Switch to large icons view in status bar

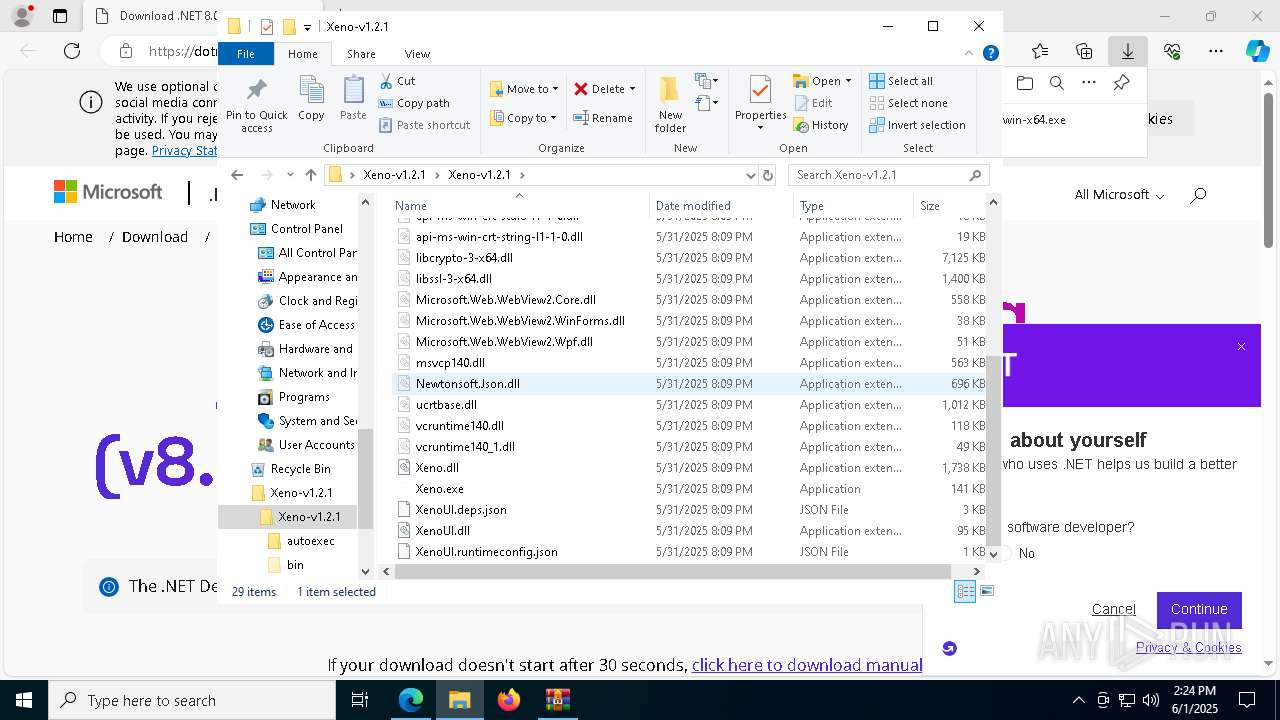pos(987,591)
